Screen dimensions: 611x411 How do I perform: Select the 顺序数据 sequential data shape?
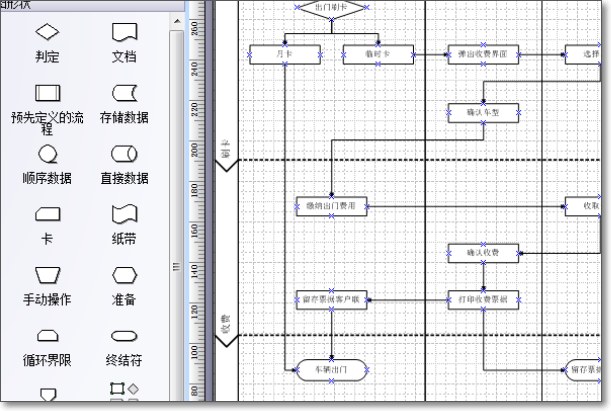point(48,154)
